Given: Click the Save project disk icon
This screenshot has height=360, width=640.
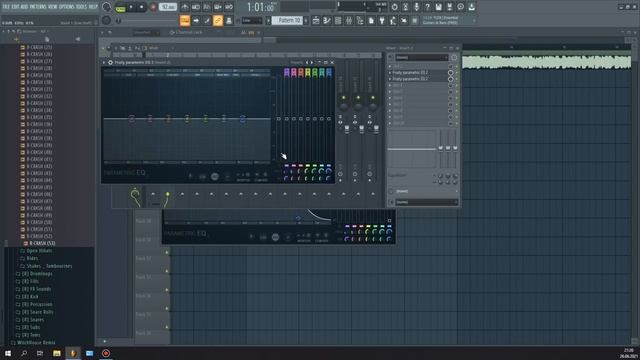Looking at the screenshot, I should 438,7.
